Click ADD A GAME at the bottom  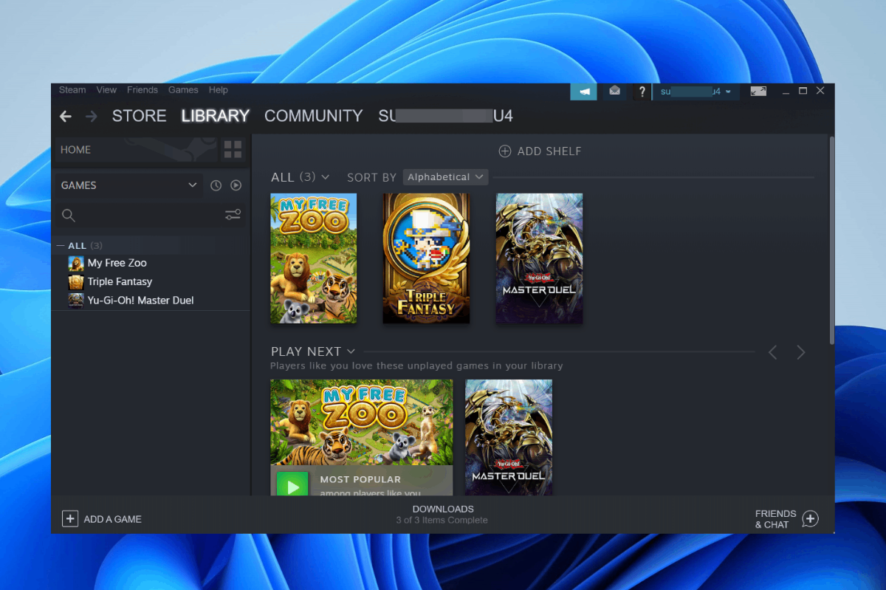(x=101, y=519)
